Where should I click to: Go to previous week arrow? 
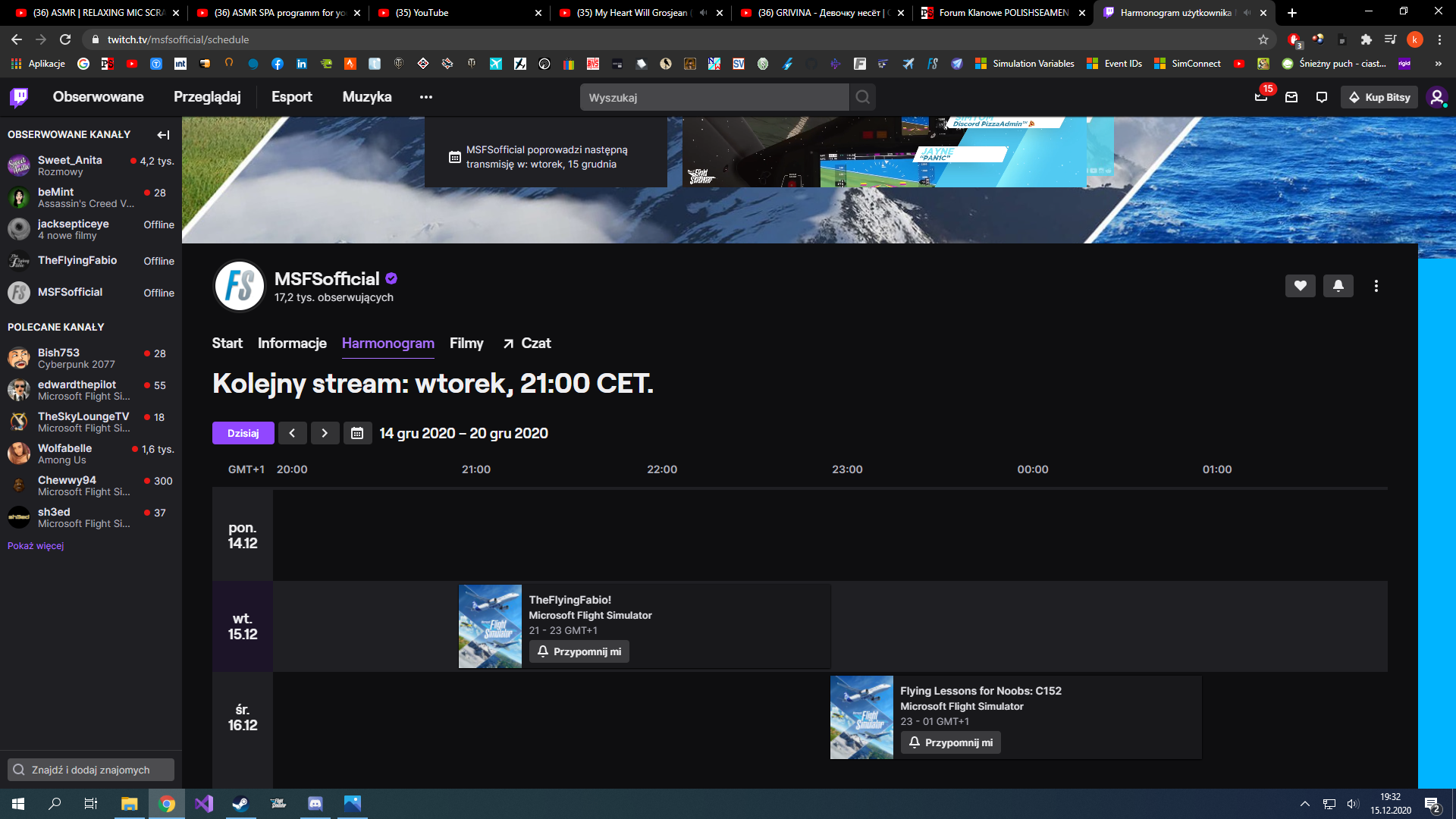(292, 433)
